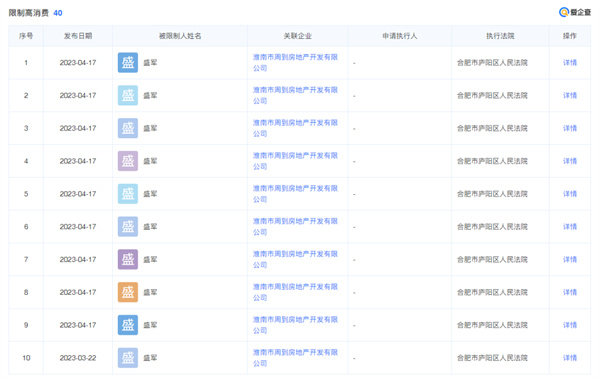Open 详情 for row 5

click(570, 194)
